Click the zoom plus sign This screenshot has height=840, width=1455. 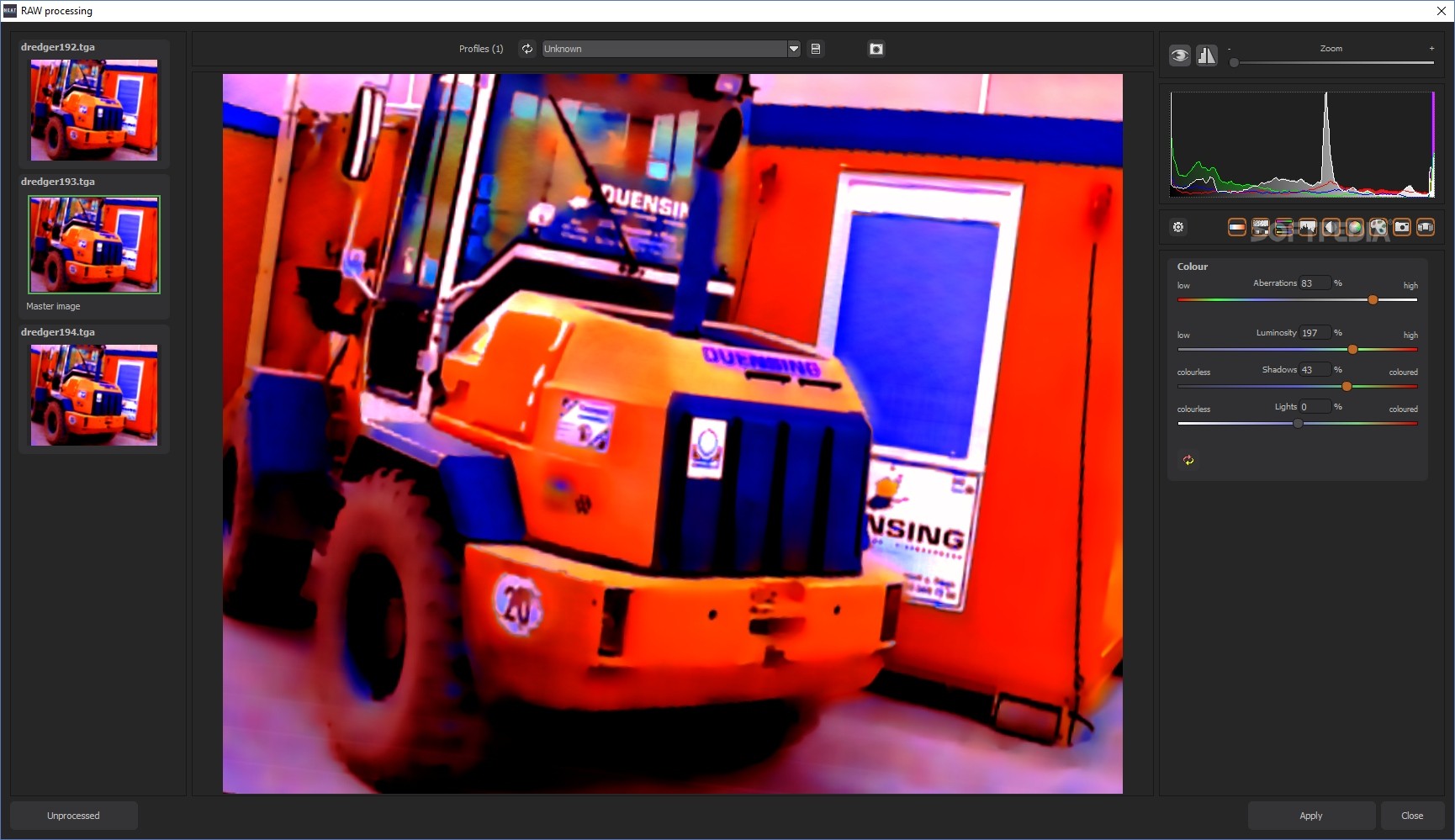pos(1431,48)
